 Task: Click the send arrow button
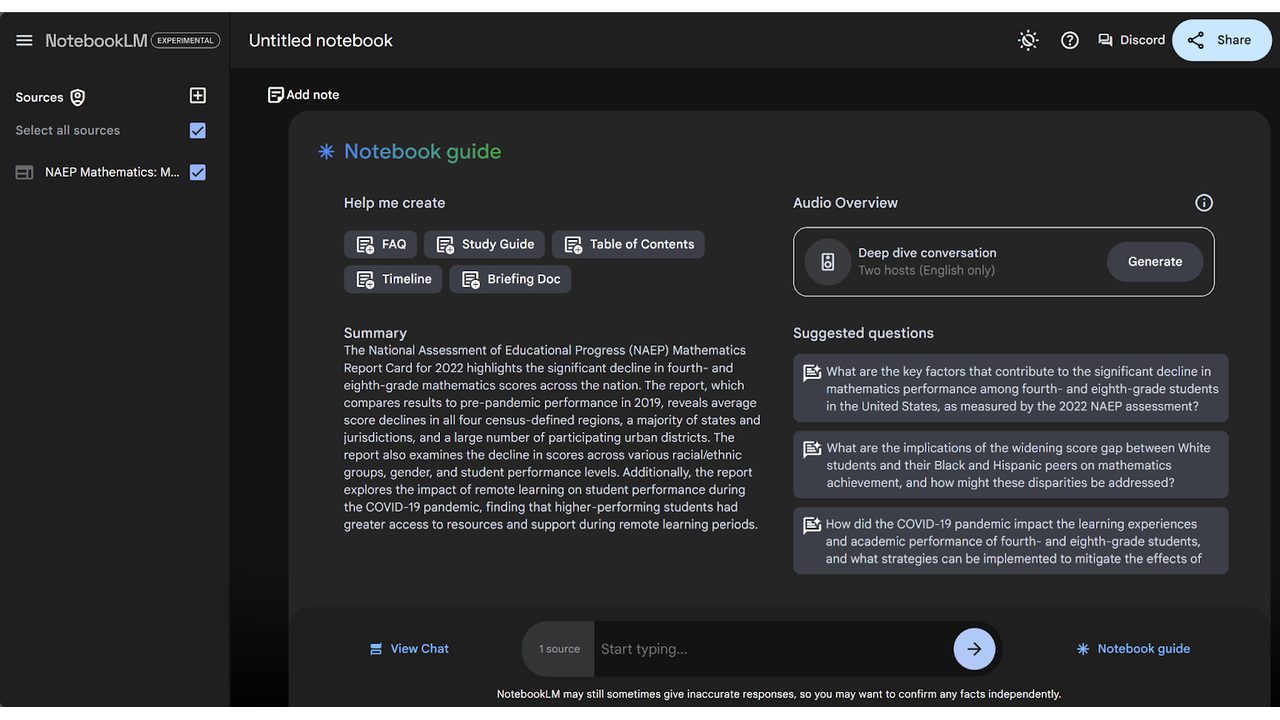(x=974, y=649)
